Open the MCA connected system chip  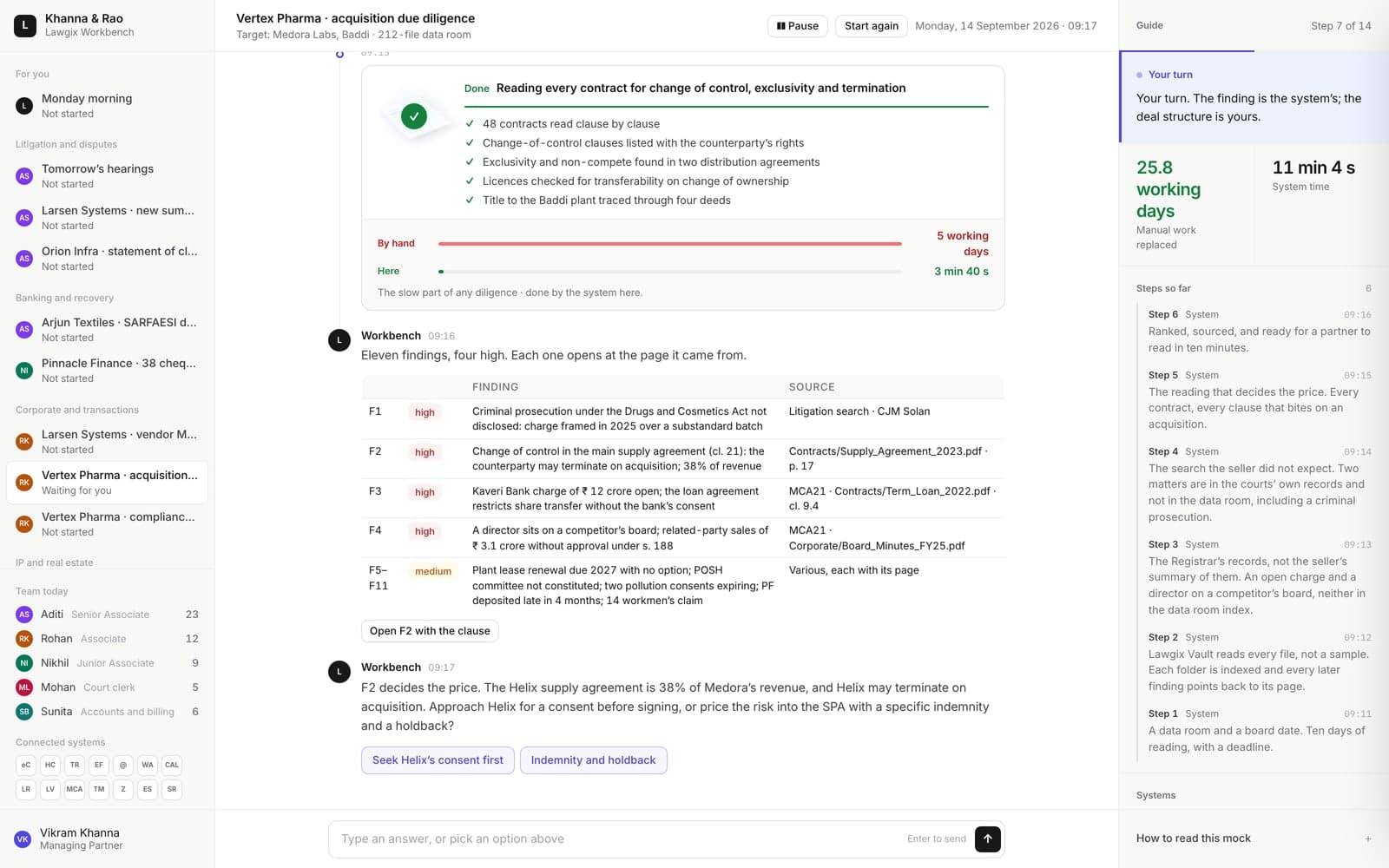(75, 789)
